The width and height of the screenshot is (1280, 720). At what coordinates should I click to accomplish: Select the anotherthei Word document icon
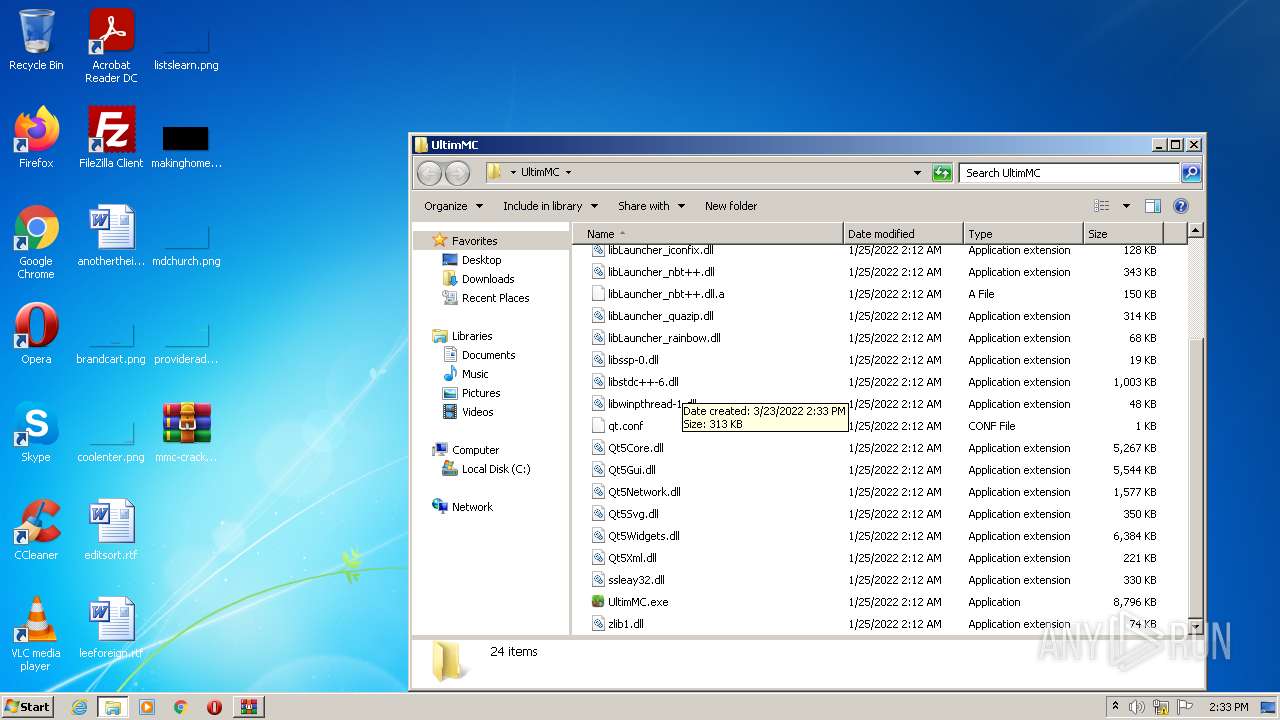(111, 236)
